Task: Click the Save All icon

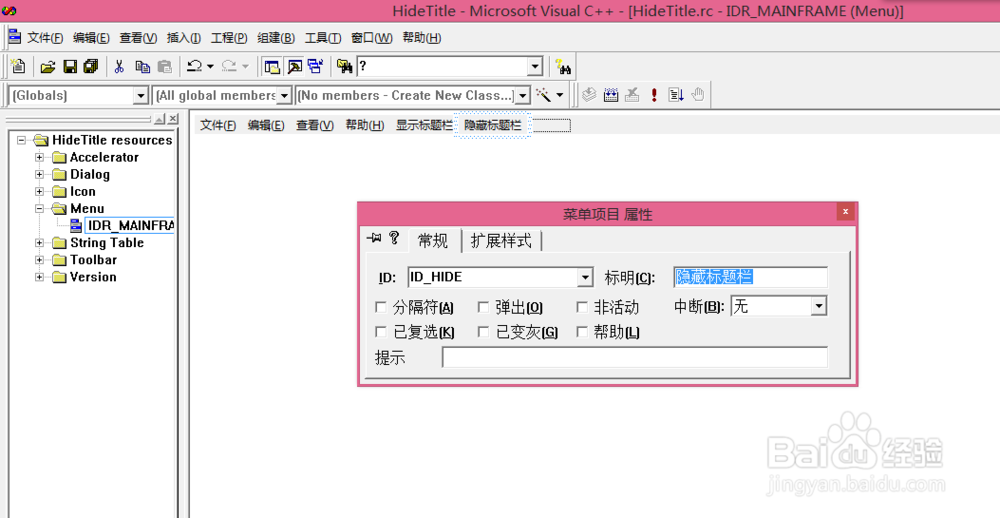Action: pyautogui.click(x=91, y=66)
